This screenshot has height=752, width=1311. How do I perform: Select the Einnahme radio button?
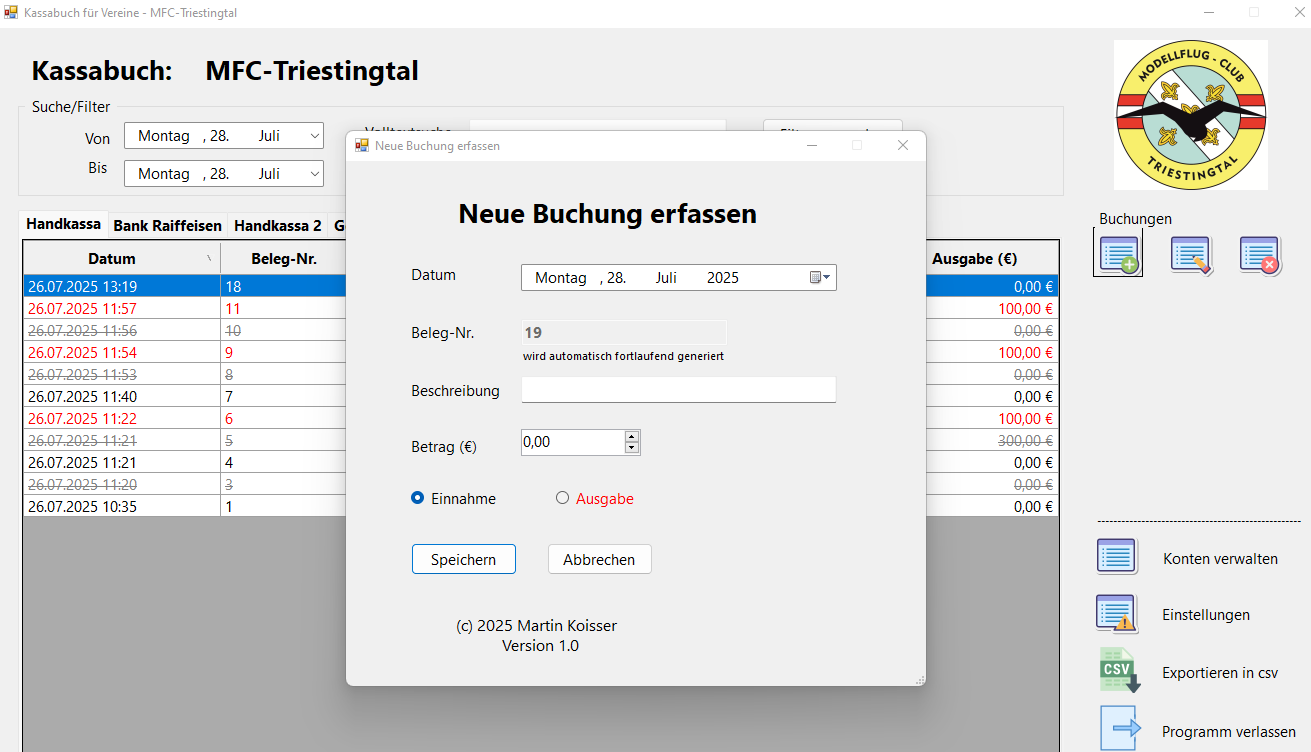coord(418,498)
